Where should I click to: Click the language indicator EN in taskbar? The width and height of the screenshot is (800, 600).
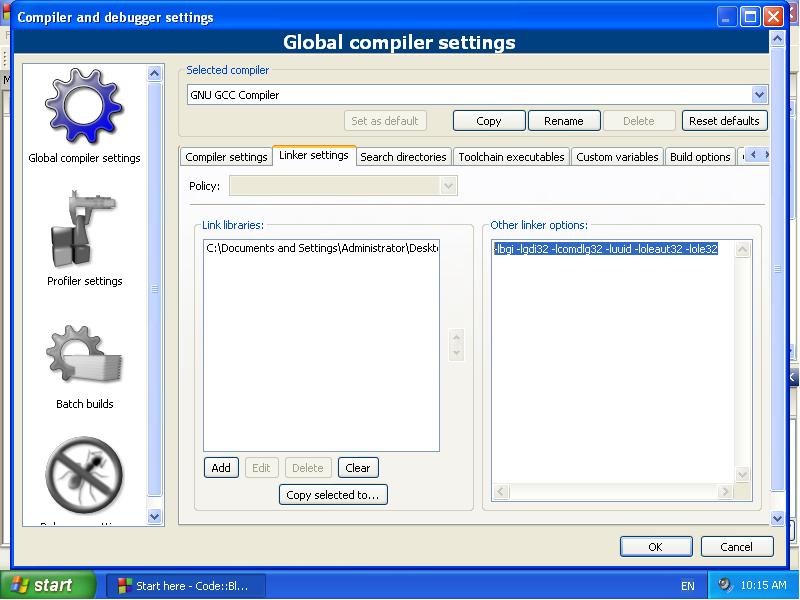pyautogui.click(x=687, y=585)
